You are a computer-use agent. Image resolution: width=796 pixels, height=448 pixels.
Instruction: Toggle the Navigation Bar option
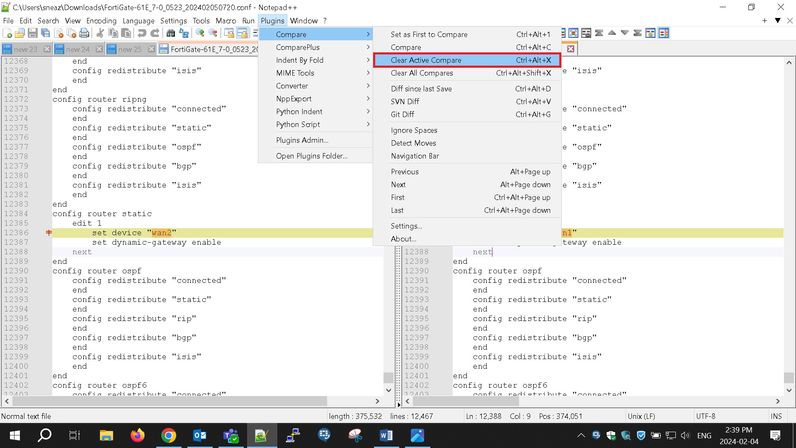pyautogui.click(x=414, y=156)
